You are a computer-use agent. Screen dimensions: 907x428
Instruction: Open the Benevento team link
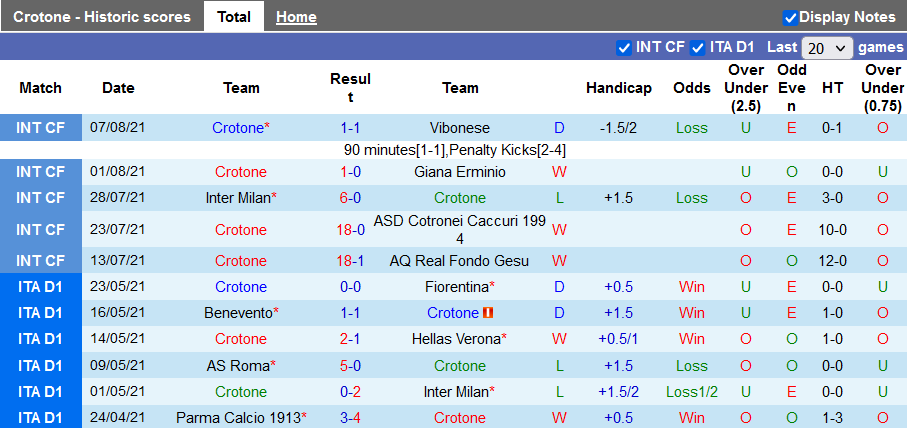click(238, 313)
